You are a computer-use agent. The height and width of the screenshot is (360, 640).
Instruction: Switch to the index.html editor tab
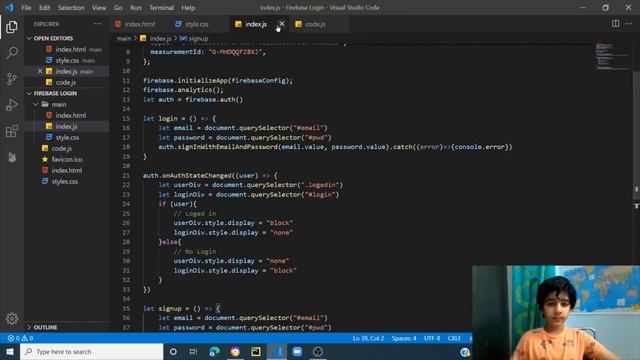(140, 24)
